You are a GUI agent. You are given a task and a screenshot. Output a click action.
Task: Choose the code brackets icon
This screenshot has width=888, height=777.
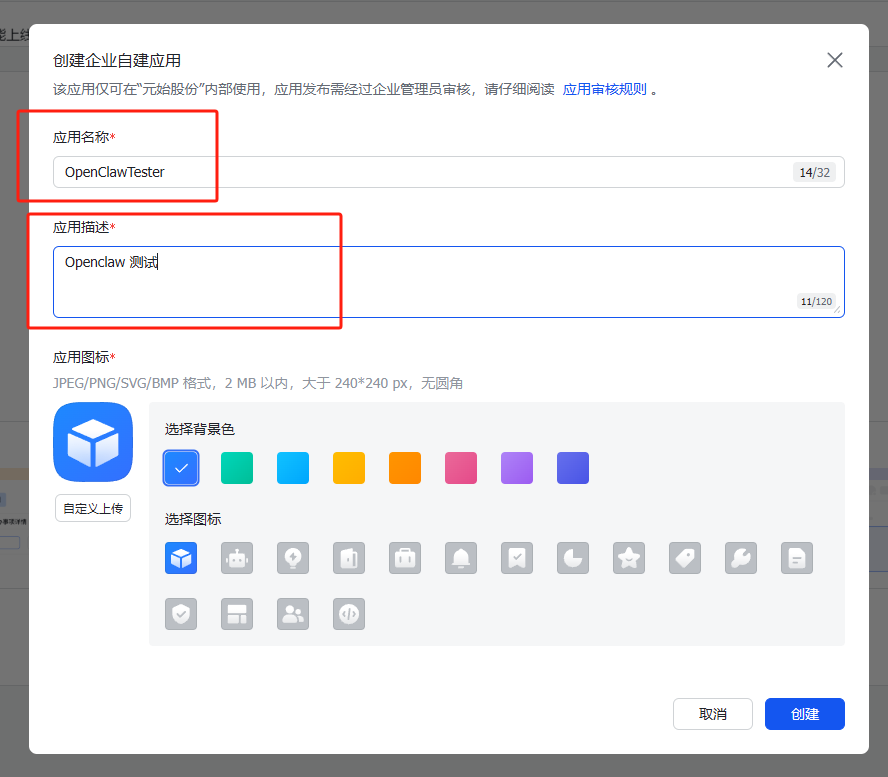point(349,614)
